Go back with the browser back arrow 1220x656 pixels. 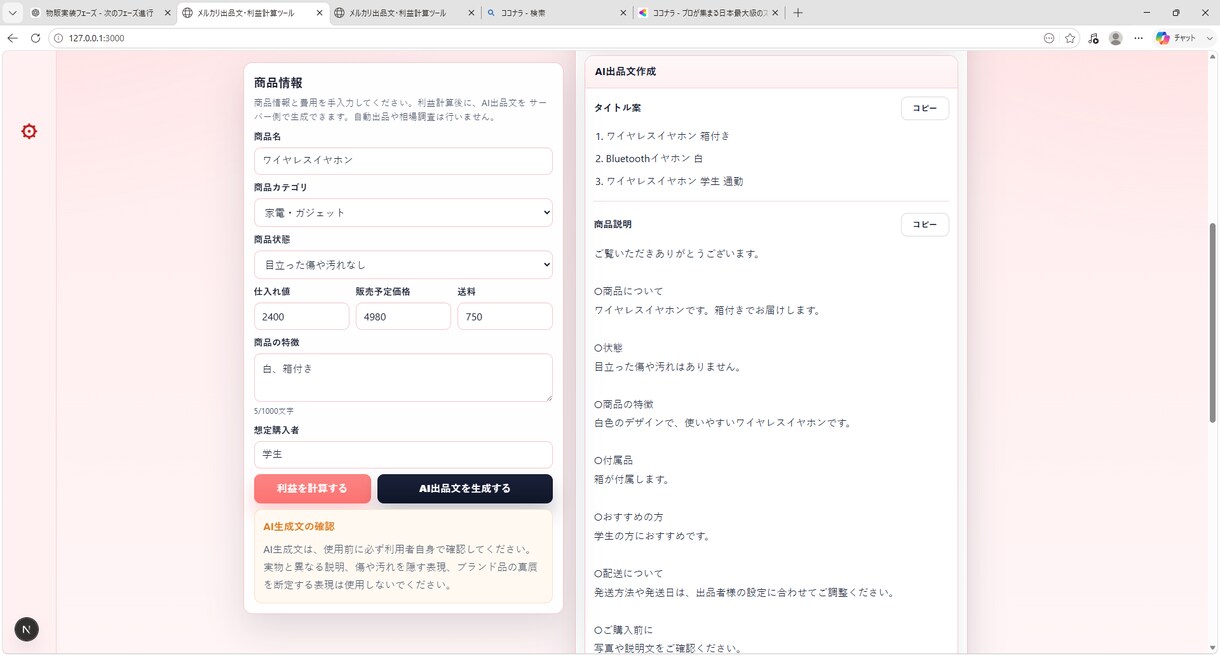click(x=12, y=38)
